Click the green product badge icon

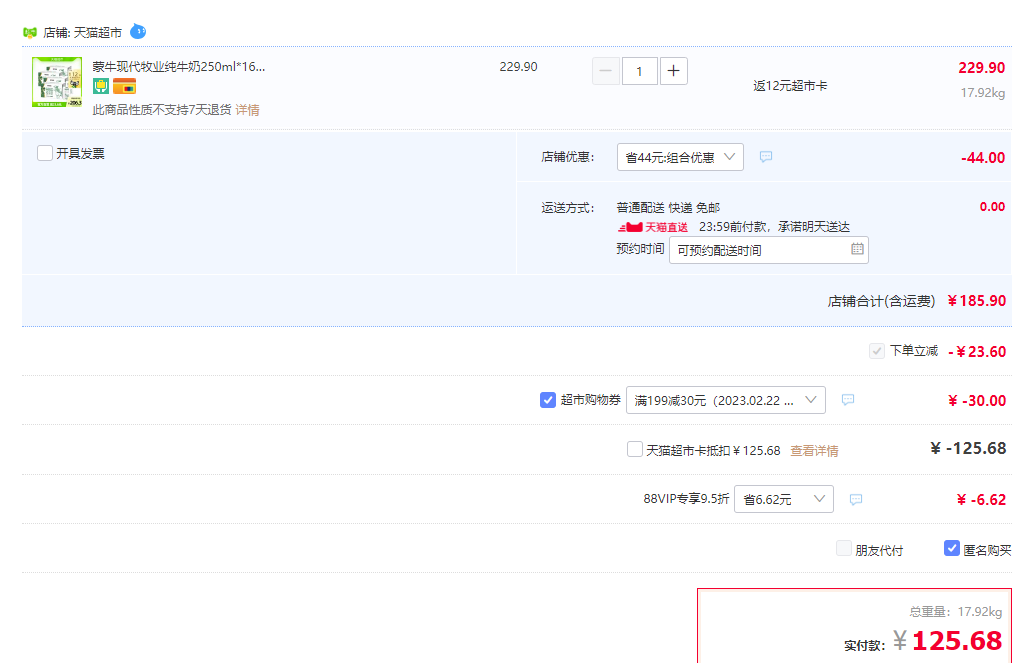[x=101, y=86]
